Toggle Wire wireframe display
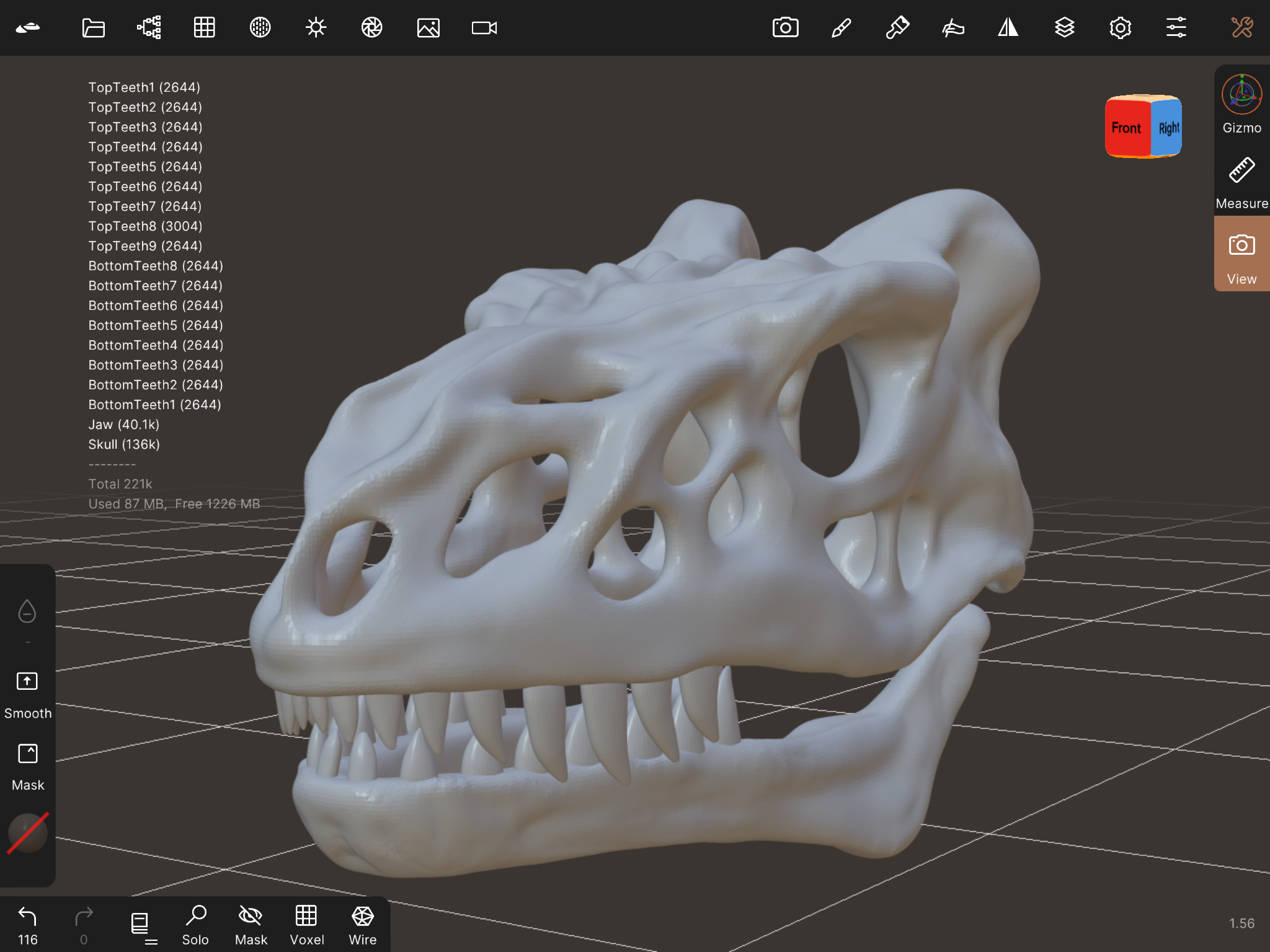This screenshot has height=952, width=1270. [x=363, y=925]
